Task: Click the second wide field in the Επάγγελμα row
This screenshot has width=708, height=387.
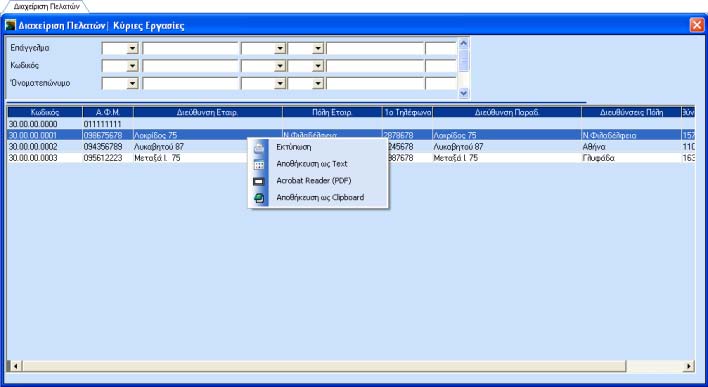Action: pos(375,48)
